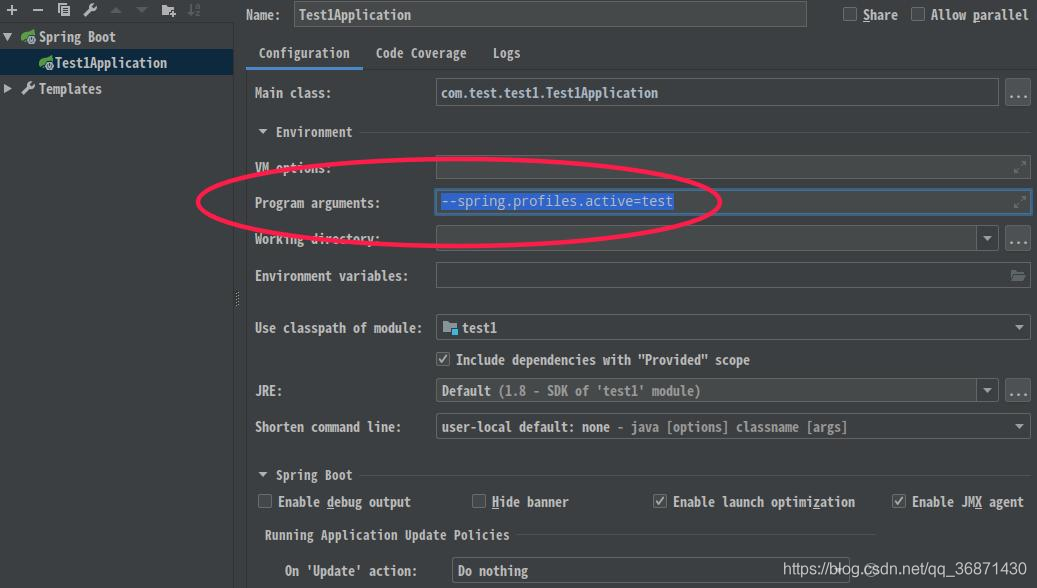Enable the Allow parallel checkbox

[918, 15]
